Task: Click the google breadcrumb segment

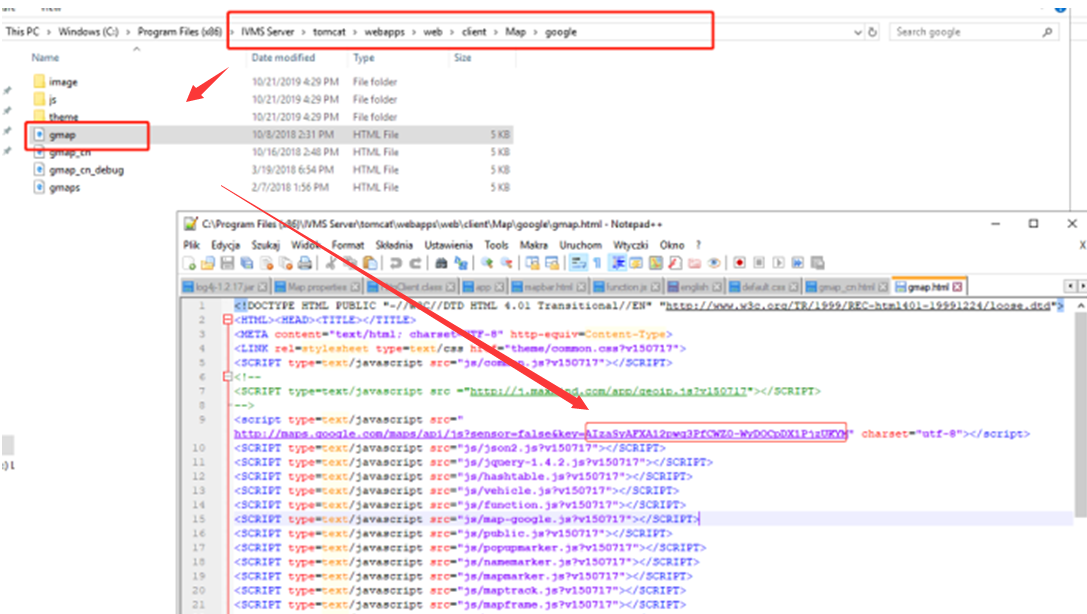Action: [560, 32]
